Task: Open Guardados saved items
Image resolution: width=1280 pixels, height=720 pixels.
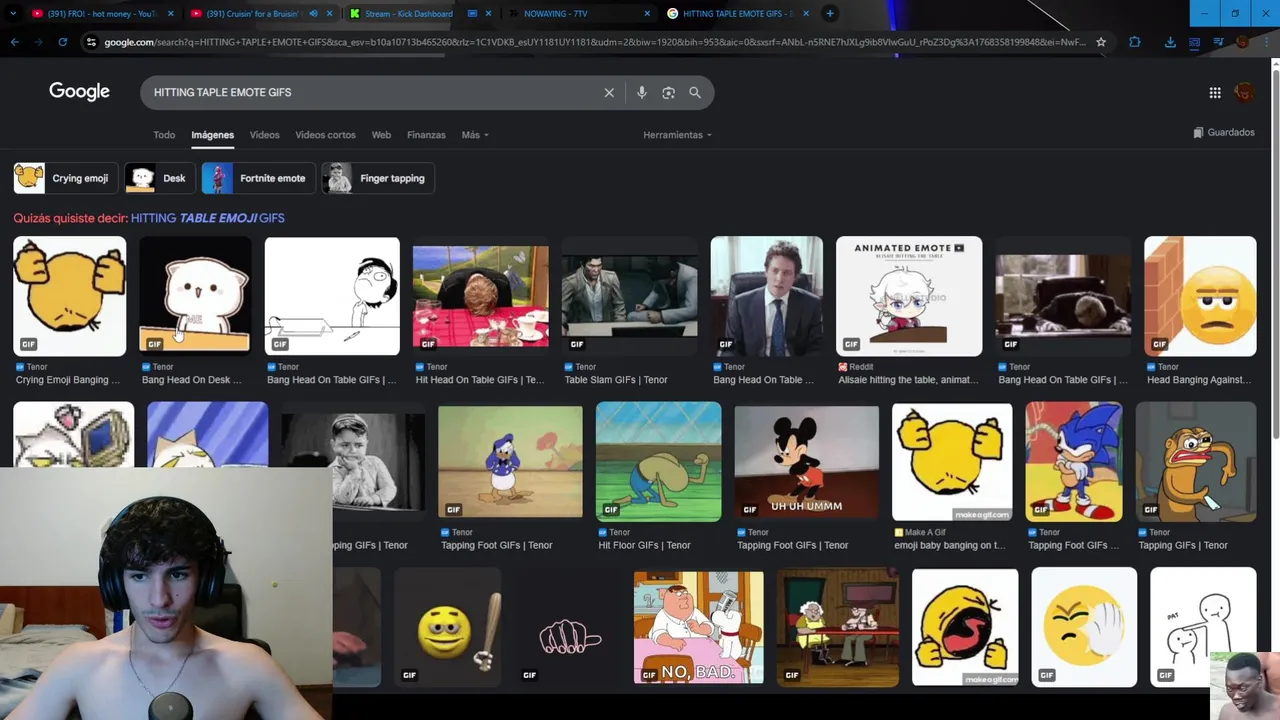Action: click(1224, 132)
